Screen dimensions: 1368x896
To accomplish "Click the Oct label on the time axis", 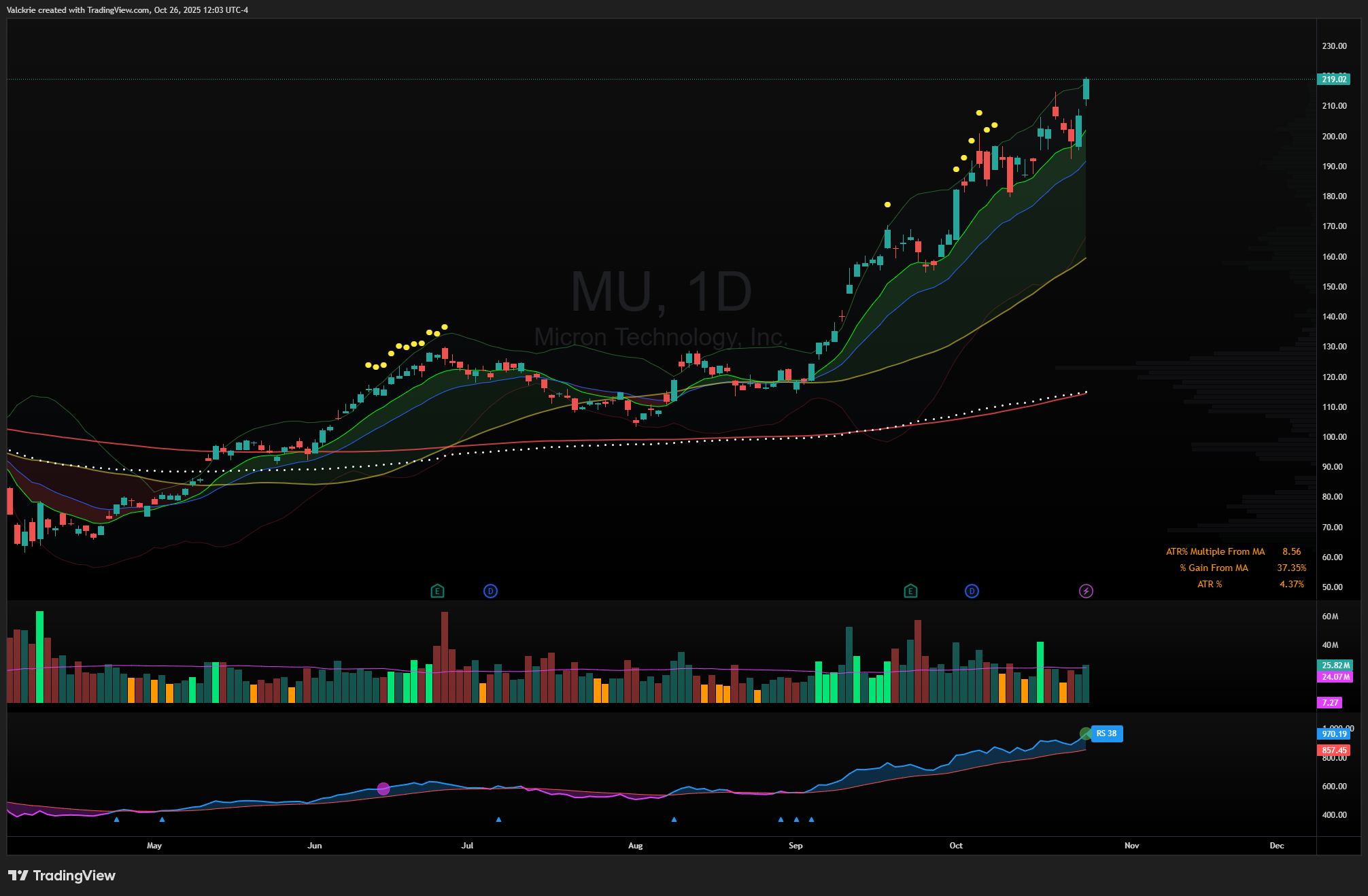I will click(956, 846).
